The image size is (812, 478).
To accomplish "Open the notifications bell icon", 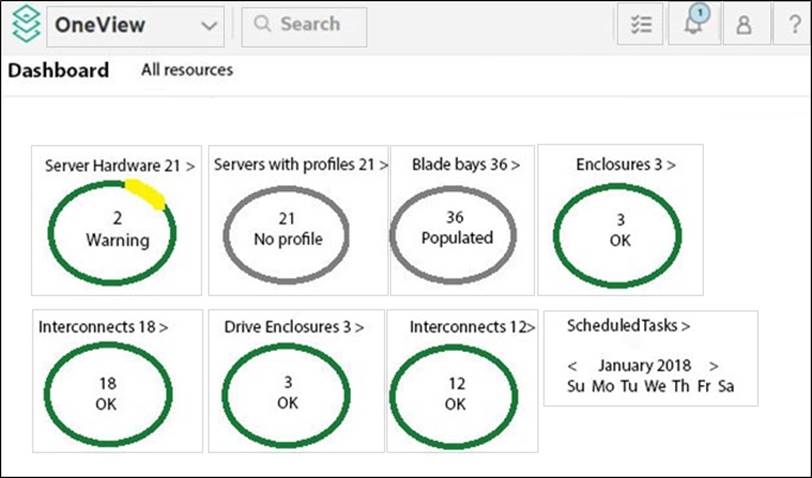I will coord(694,25).
